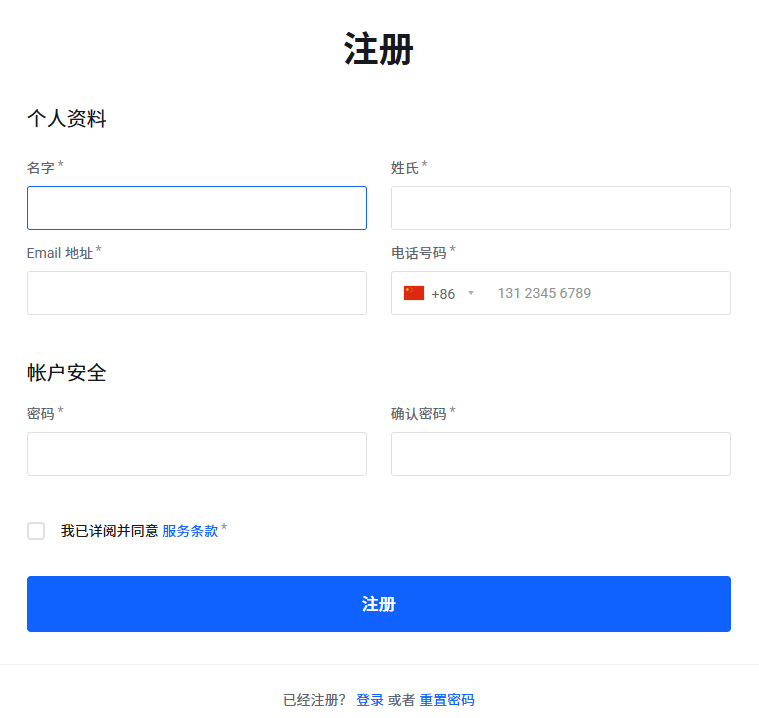This screenshot has width=759, height=718.
Task: Click the Email 地址 field label
Action: (60, 253)
